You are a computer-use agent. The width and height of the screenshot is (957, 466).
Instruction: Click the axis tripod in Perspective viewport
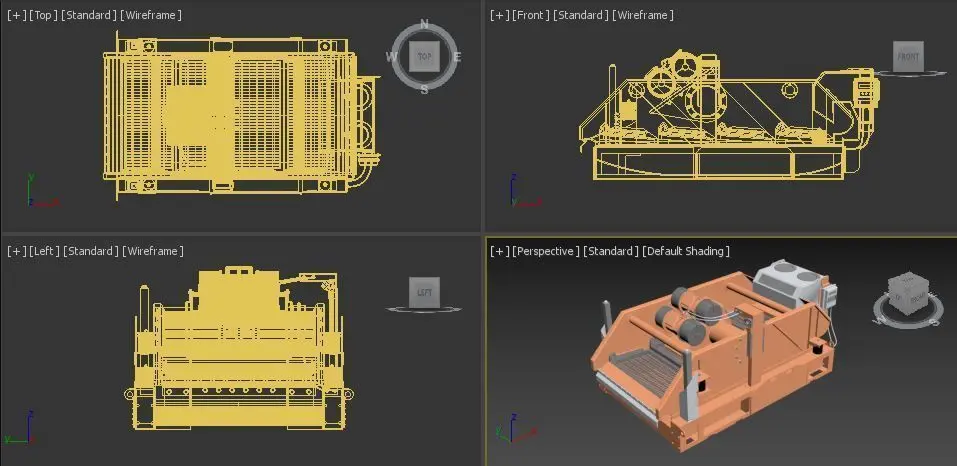click(x=516, y=428)
